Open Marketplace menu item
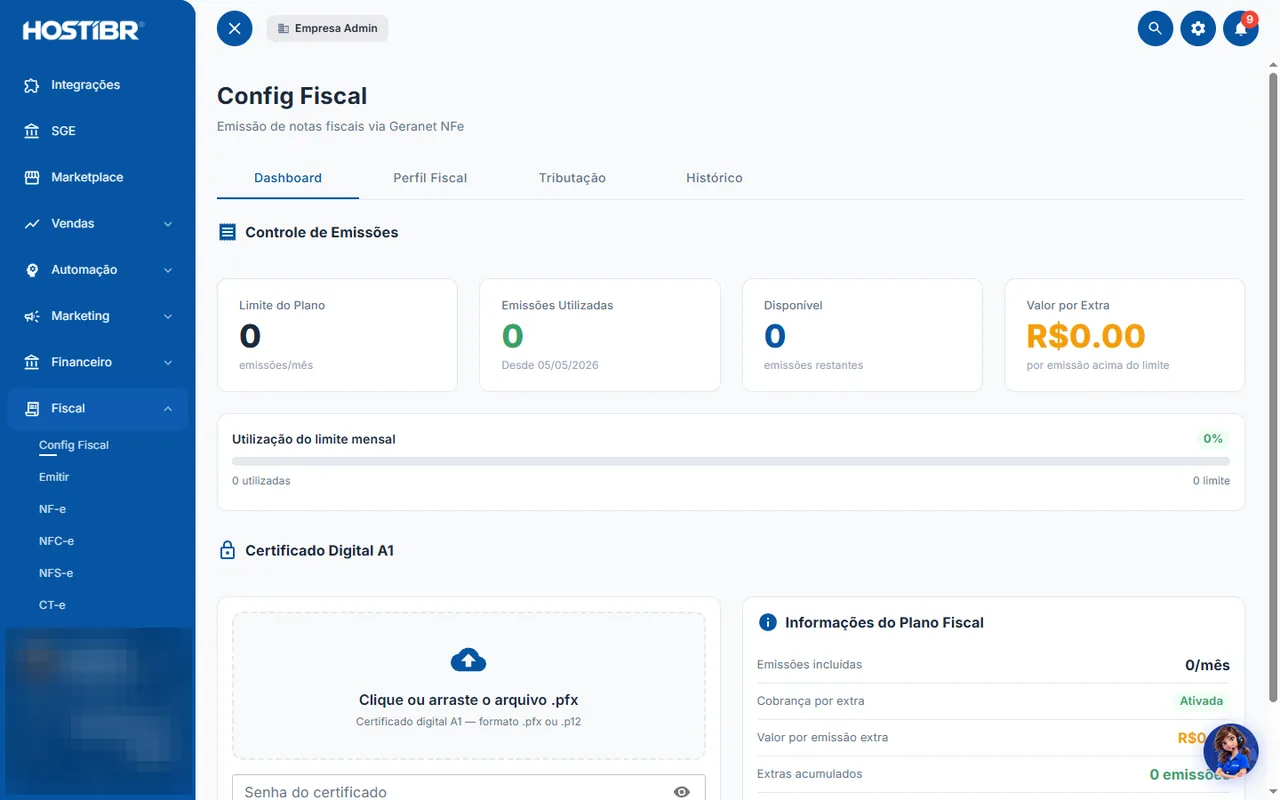 (97, 177)
